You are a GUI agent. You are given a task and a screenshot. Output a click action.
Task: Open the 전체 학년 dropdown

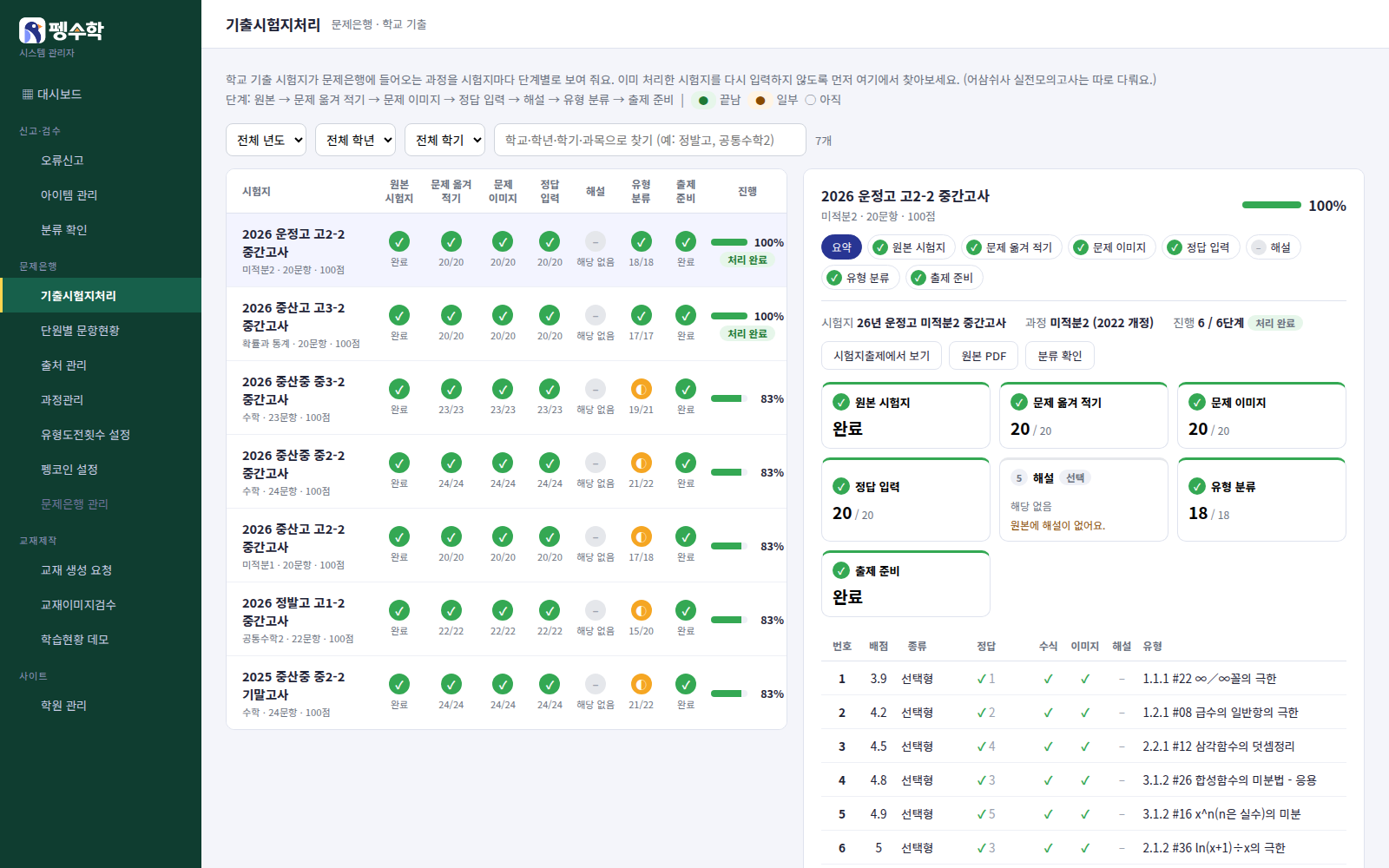coord(355,140)
